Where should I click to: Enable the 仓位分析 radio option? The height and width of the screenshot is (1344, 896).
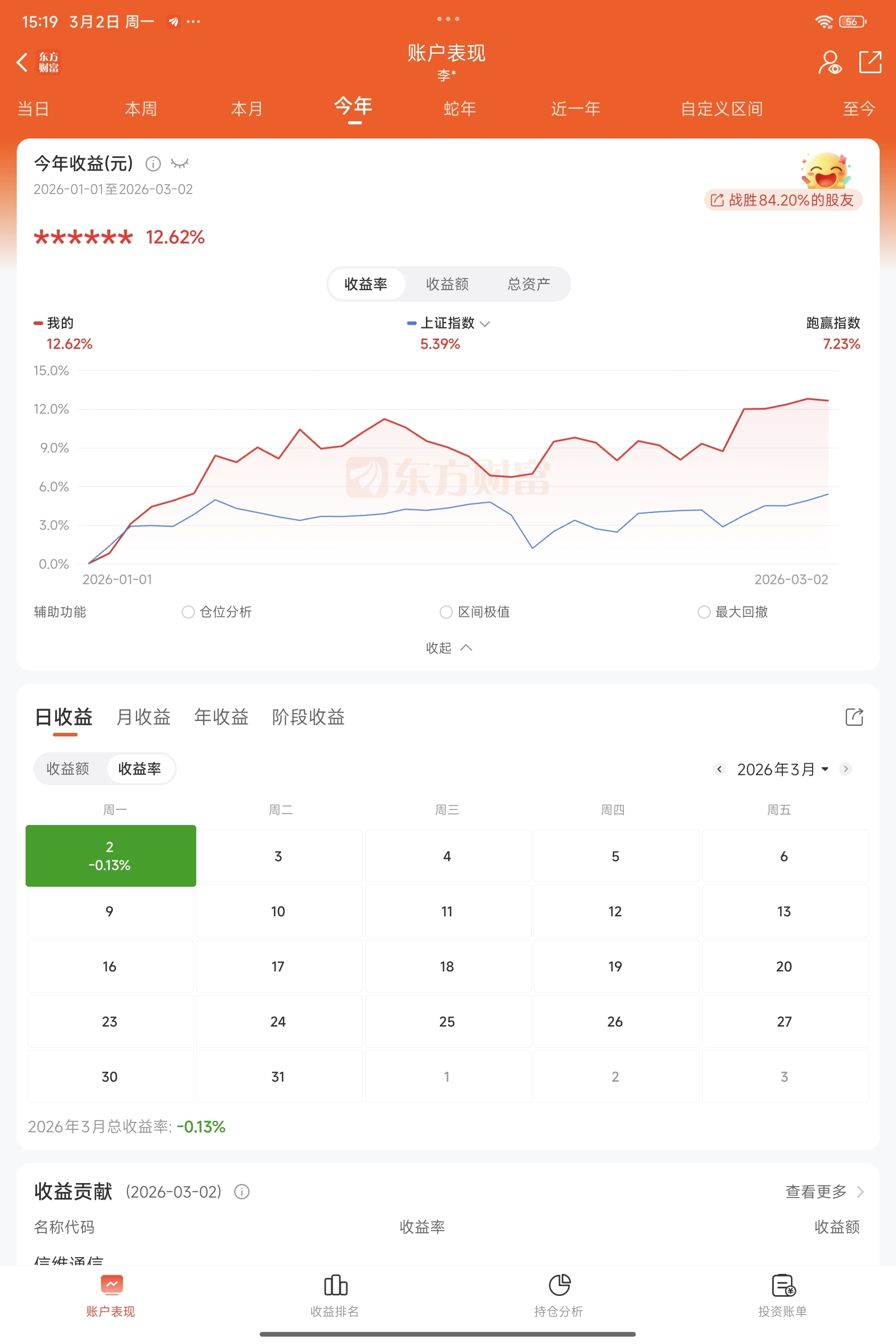click(x=188, y=612)
